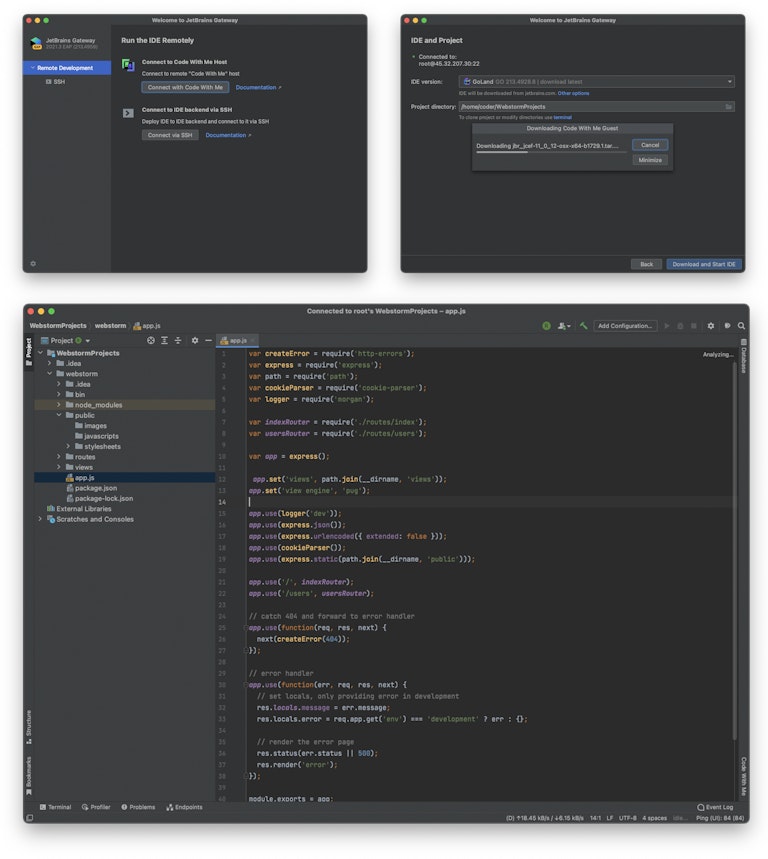Viewport: 768px width, 859px height.
Task: Click the SSH terminal icon in Gateway welcome window
Action: (128, 113)
